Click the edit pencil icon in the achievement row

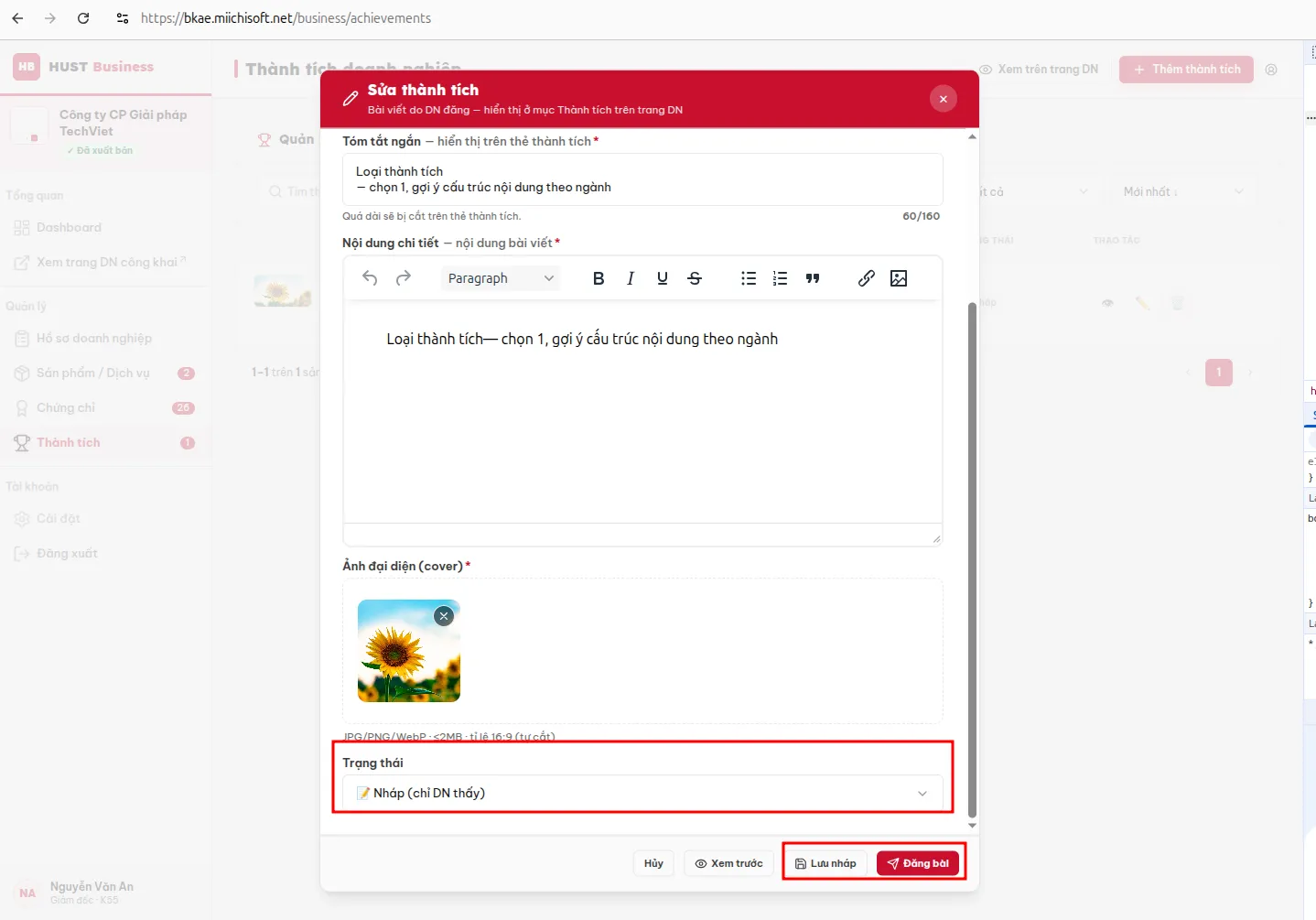(1142, 303)
